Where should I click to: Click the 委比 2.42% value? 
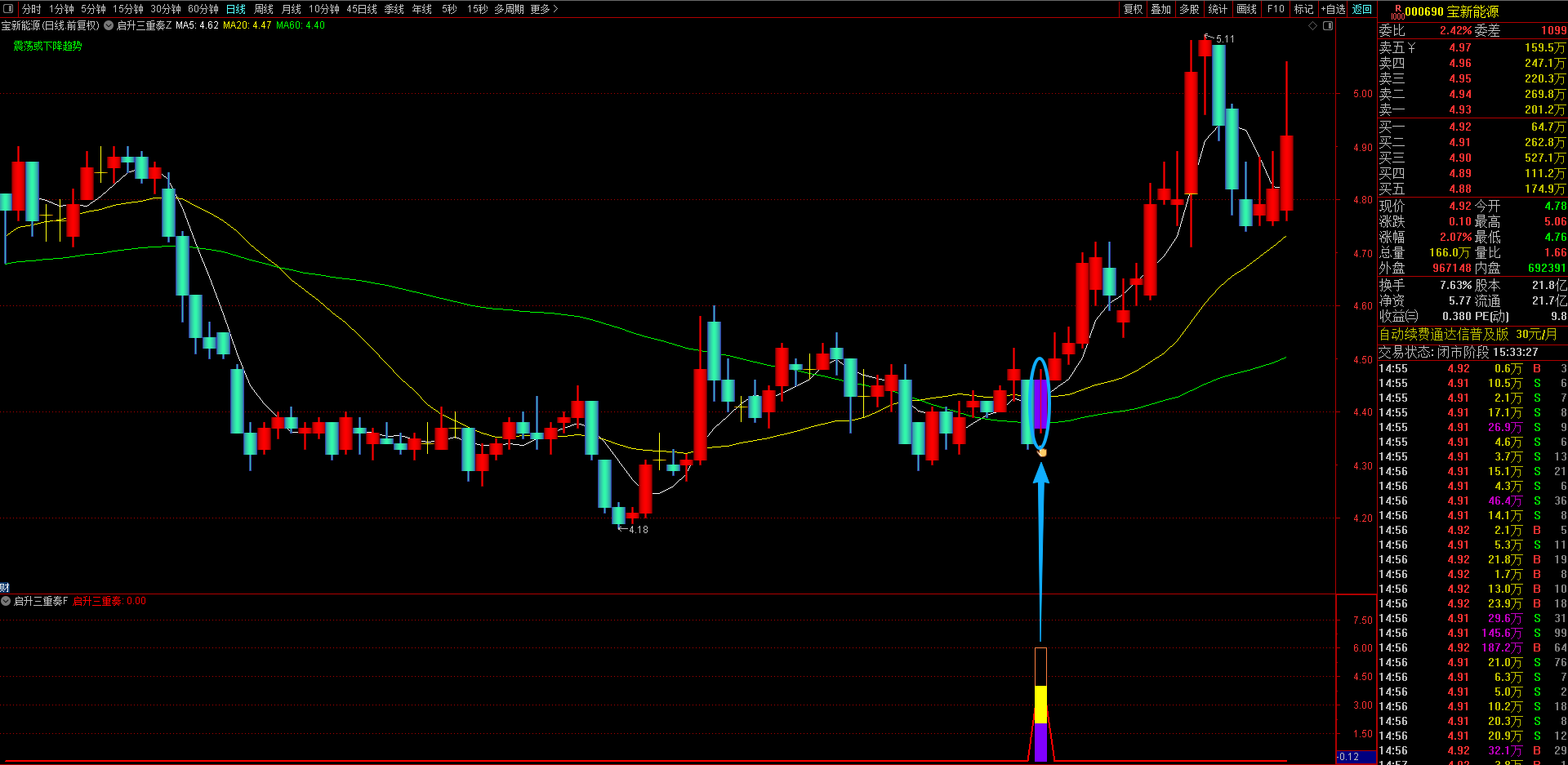click(1456, 30)
